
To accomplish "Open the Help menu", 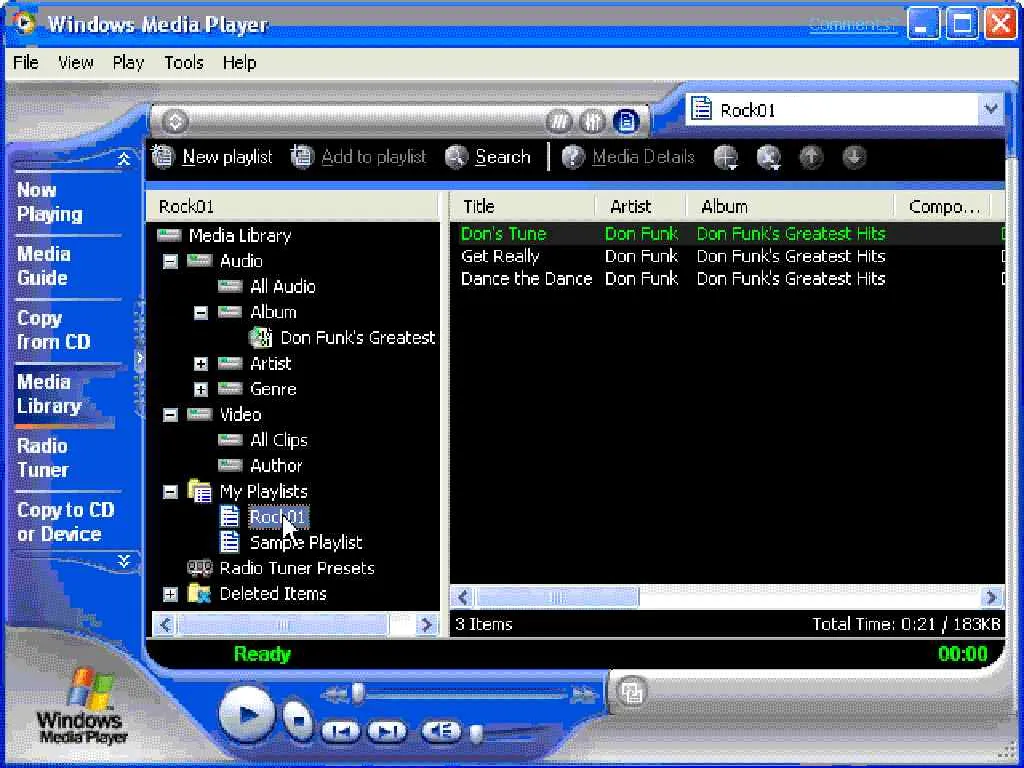I will click(x=239, y=63).
